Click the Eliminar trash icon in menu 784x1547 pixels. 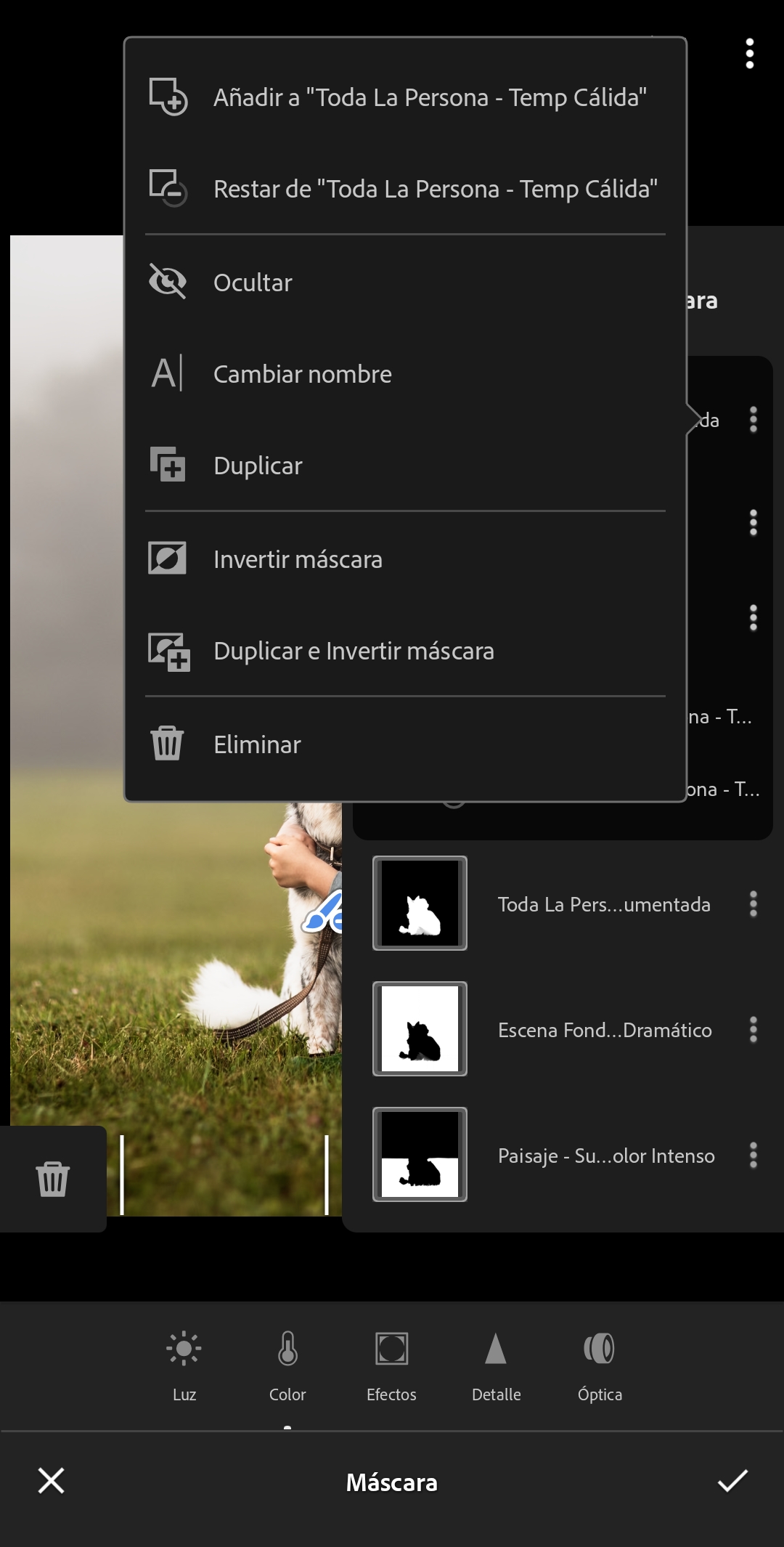167,743
